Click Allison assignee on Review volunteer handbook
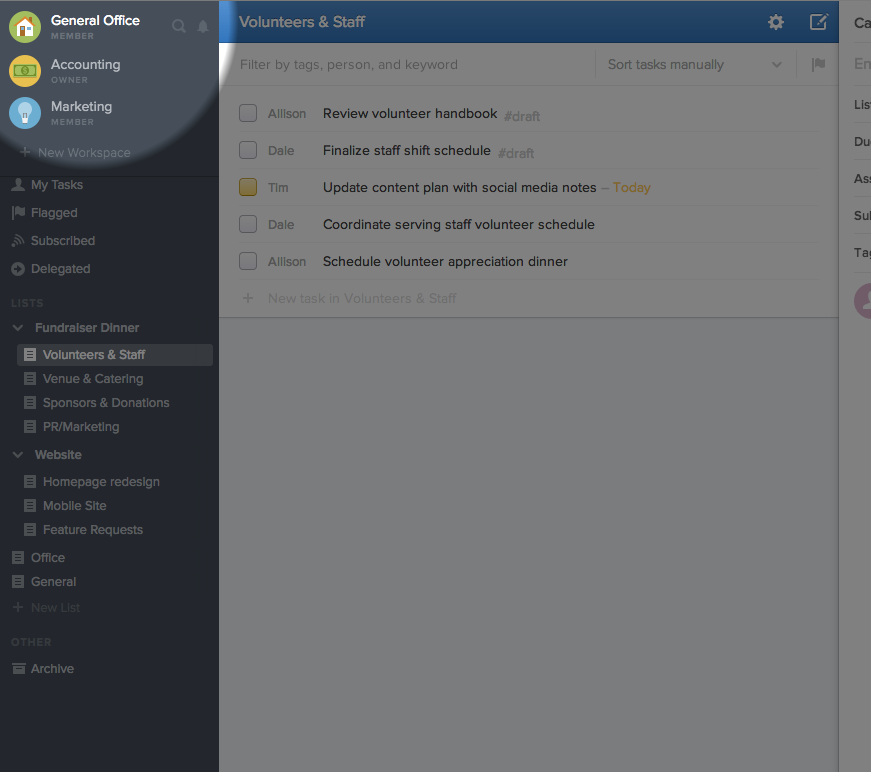This screenshot has height=772, width=871. [x=287, y=113]
